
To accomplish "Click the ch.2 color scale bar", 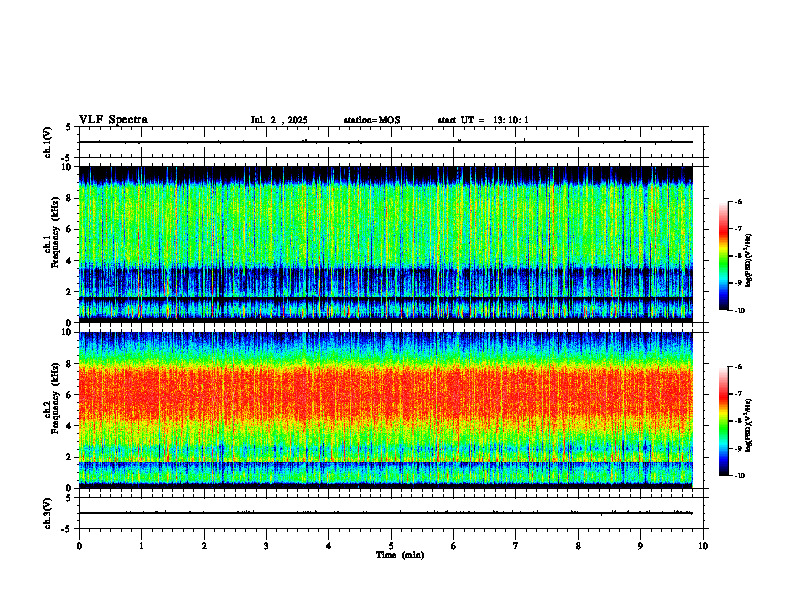I will click(724, 421).
